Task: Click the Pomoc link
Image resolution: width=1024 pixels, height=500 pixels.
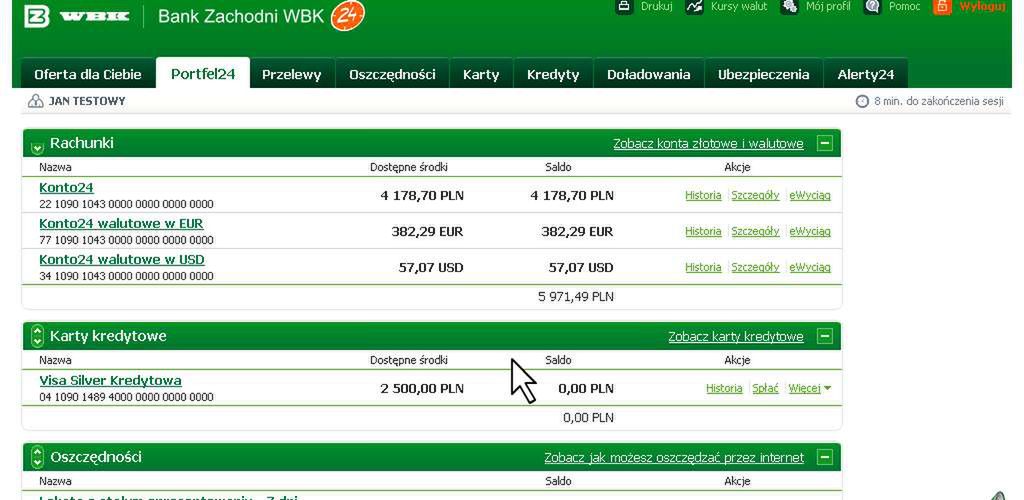Action: pos(904,7)
